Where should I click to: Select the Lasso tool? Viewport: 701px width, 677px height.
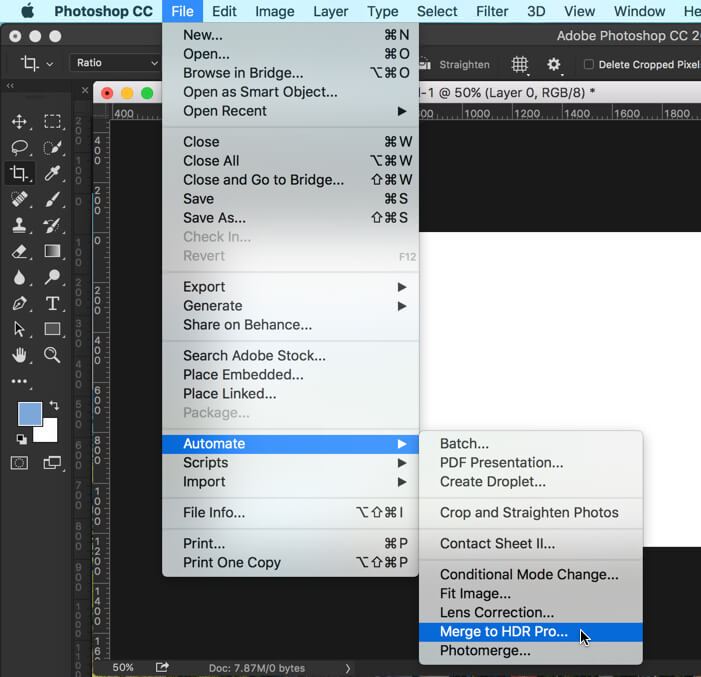19,147
